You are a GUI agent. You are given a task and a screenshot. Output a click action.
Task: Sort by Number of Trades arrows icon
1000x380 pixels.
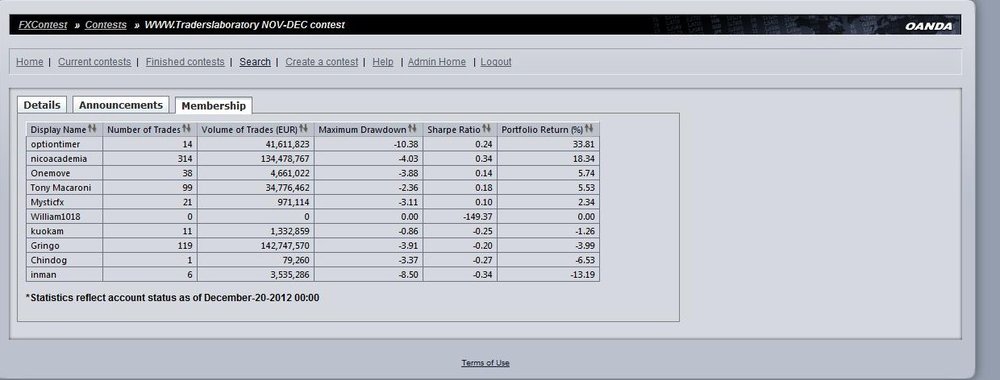point(187,129)
